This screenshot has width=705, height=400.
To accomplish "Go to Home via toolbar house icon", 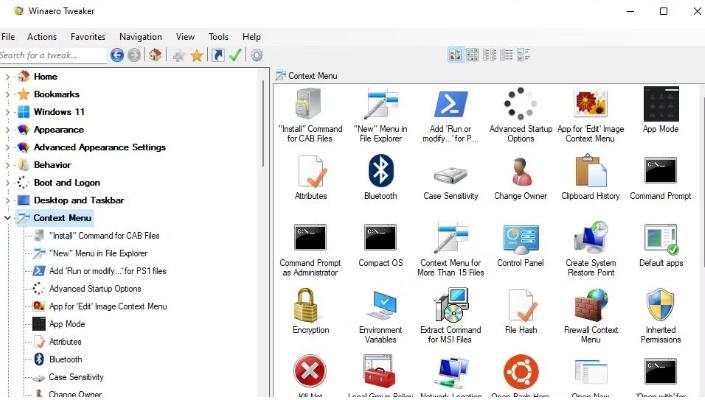I will (155, 55).
